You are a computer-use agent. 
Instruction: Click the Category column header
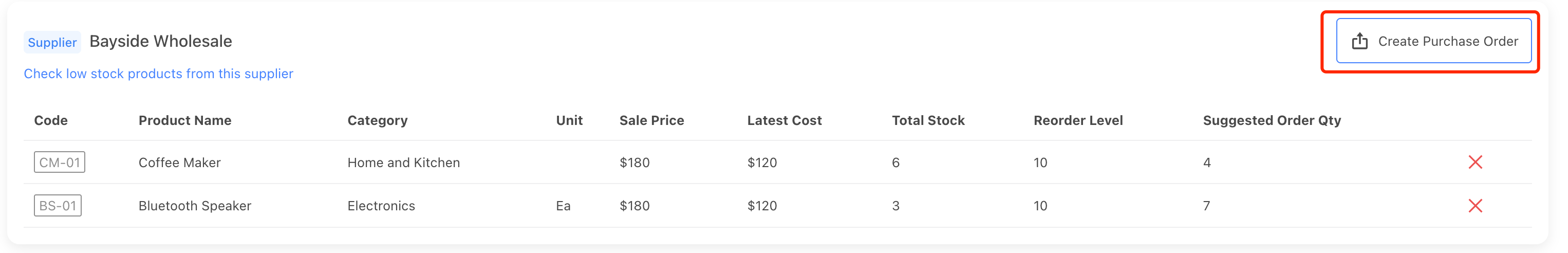pos(378,121)
